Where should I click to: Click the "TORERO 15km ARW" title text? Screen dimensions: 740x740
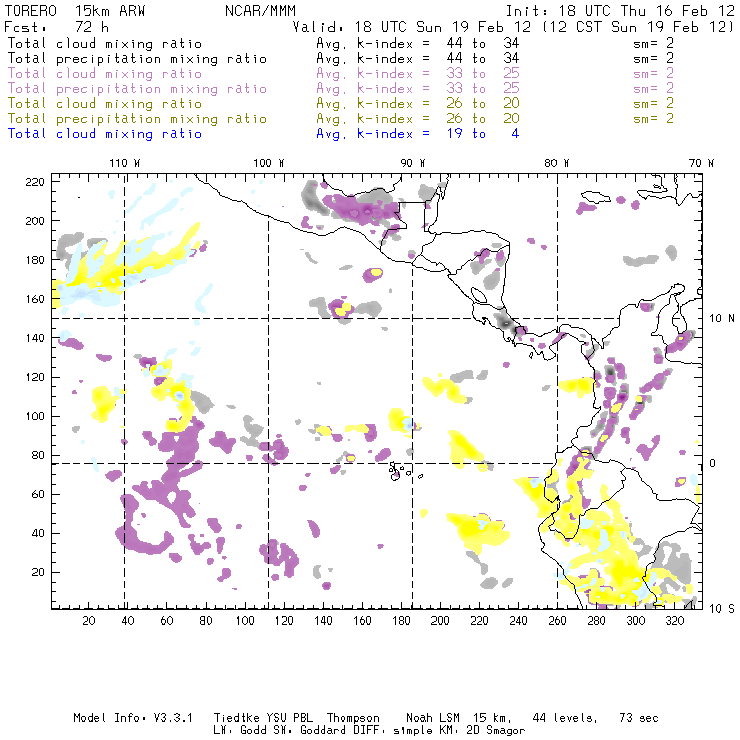(x=75, y=11)
